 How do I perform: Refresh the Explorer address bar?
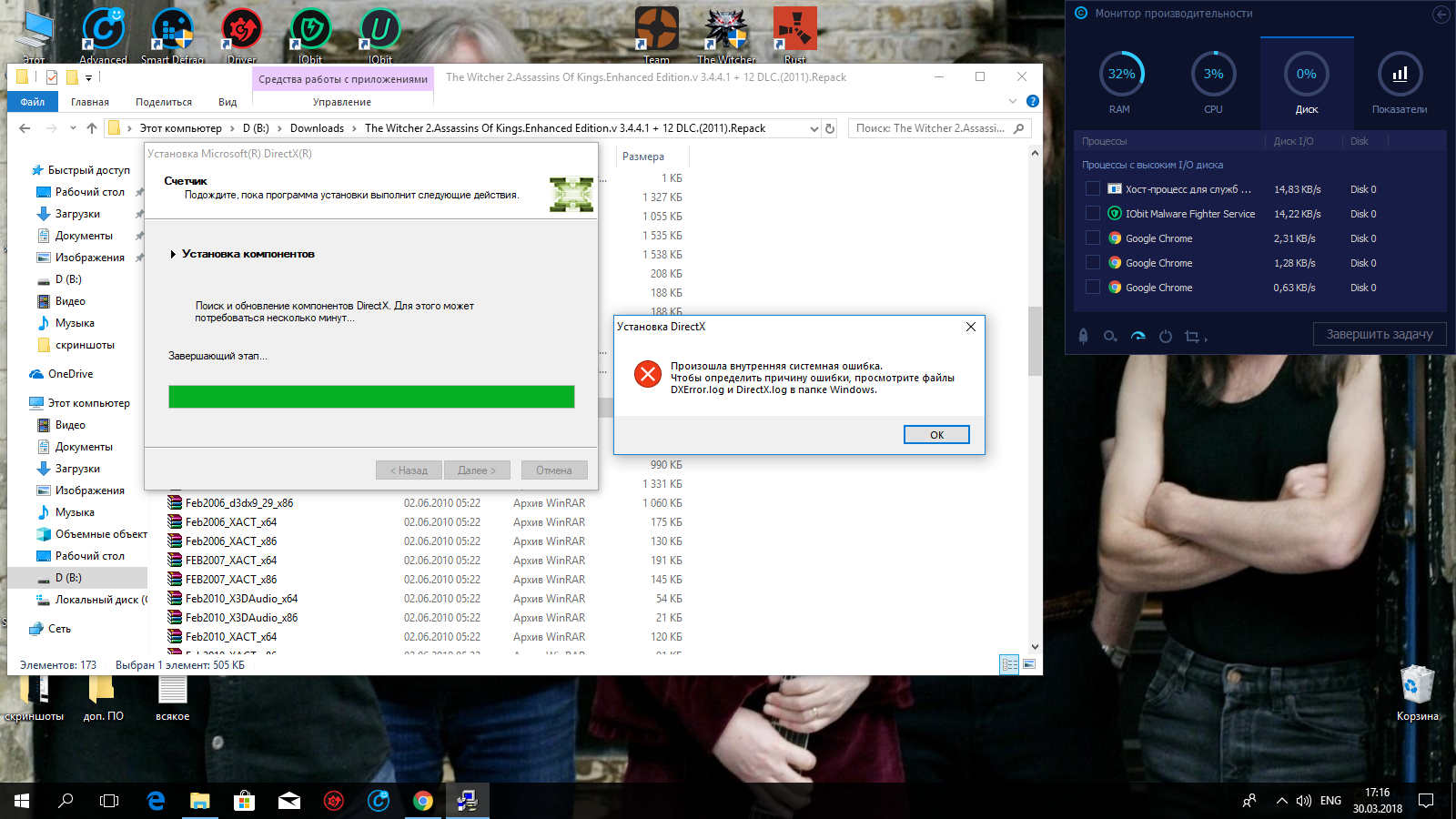pyautogui.click(x=830, y=128)
